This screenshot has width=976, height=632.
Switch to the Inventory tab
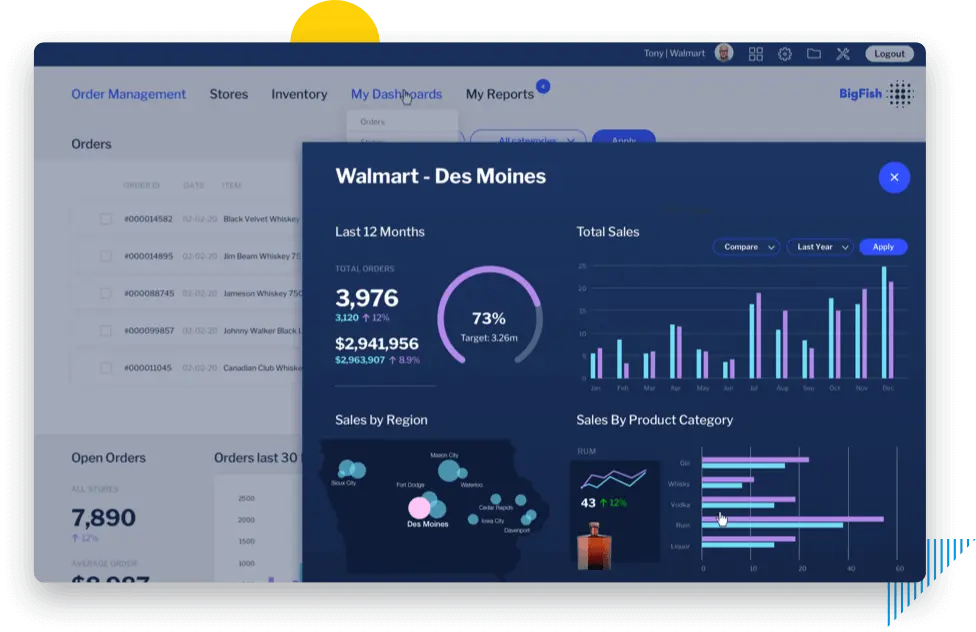299,94
